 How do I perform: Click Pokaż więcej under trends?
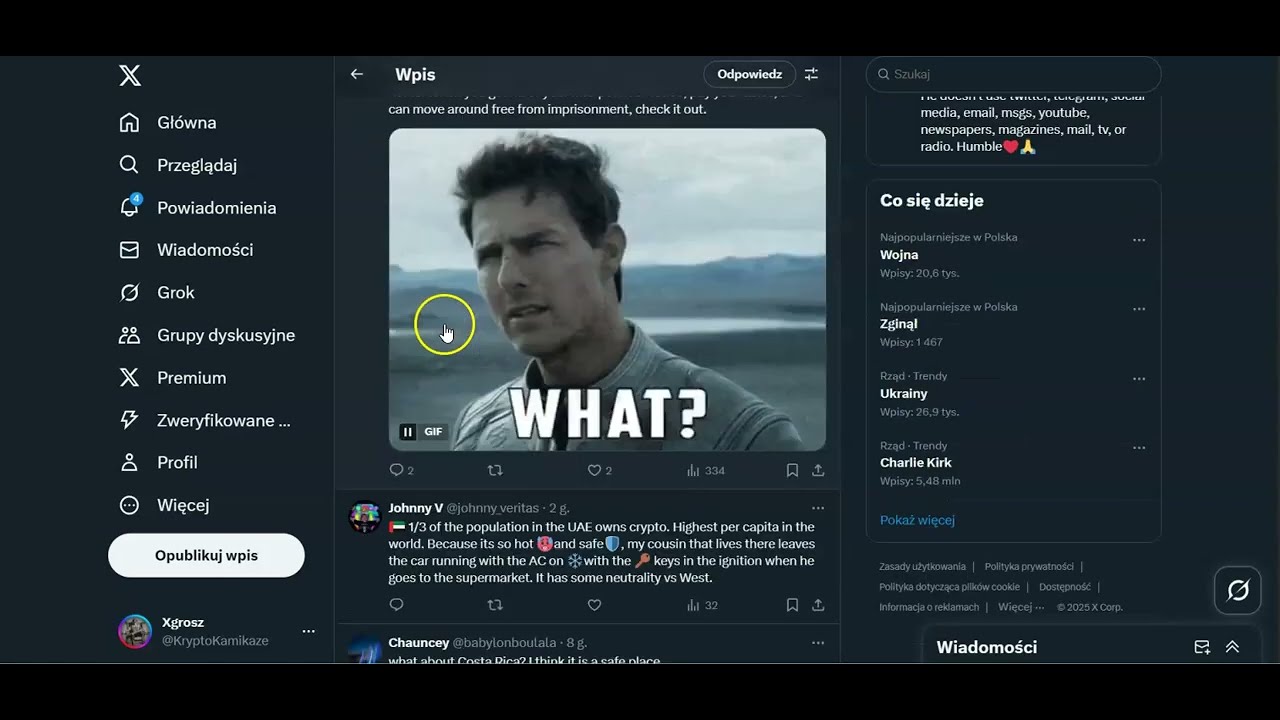point(917,520)
